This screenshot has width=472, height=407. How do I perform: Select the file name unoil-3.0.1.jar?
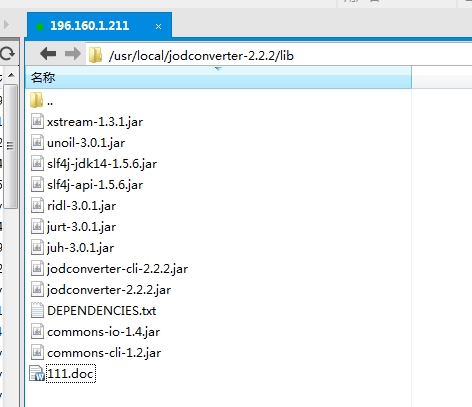pyautogui.click(x=86, y=143)
